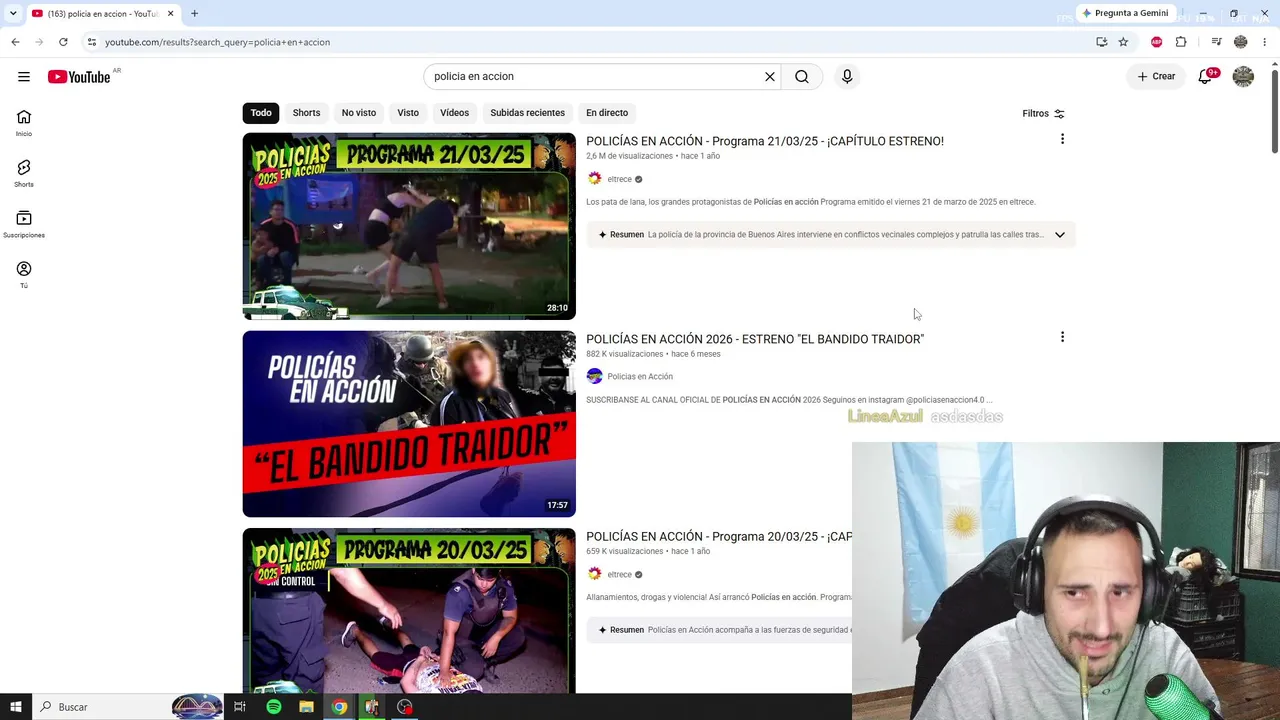Bookmark this page with the star
Image resolution: width=1280 pixels, height=720 pixels.
click(x=1123, y=42)
